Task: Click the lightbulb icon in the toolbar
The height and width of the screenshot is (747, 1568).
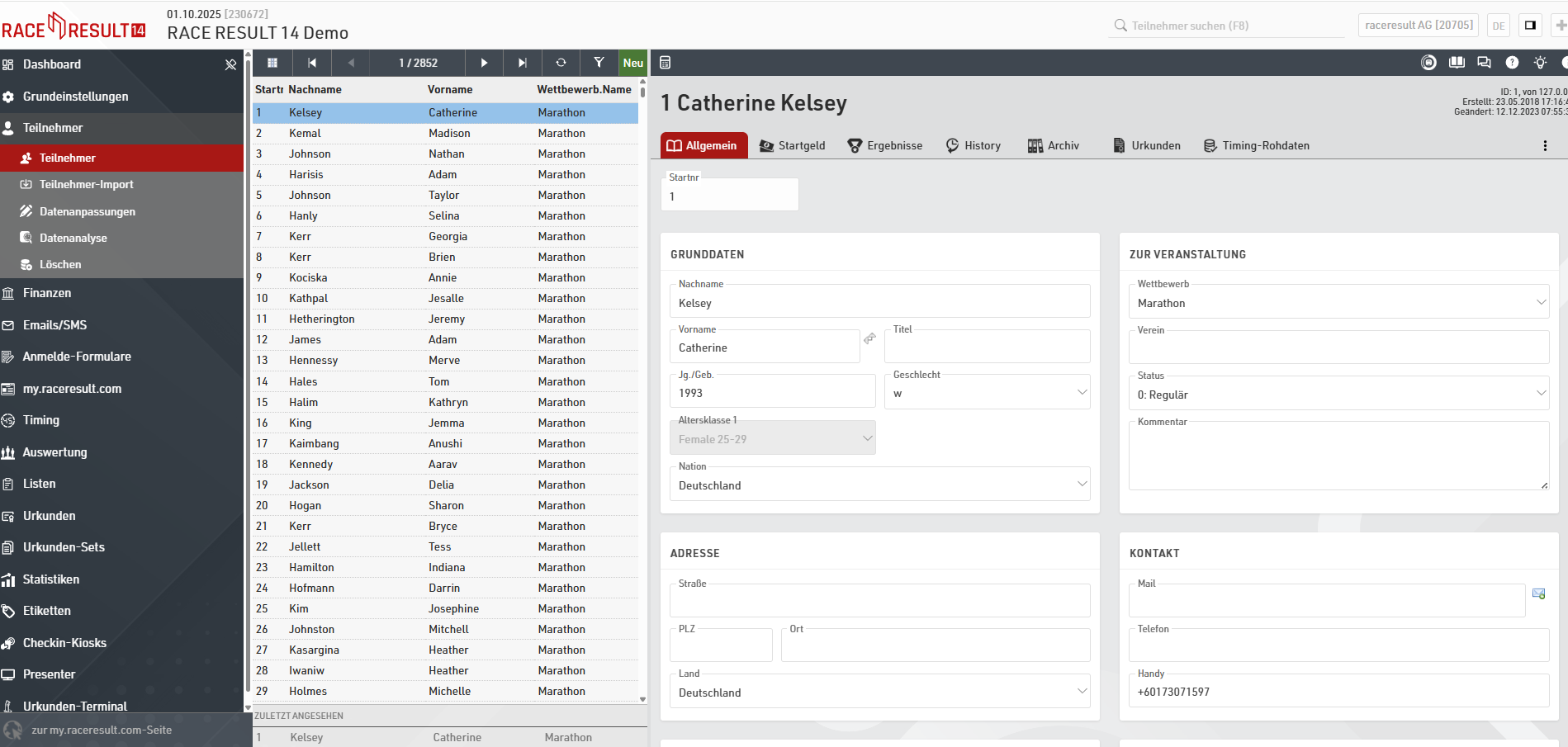Action: pos(1540,63)
